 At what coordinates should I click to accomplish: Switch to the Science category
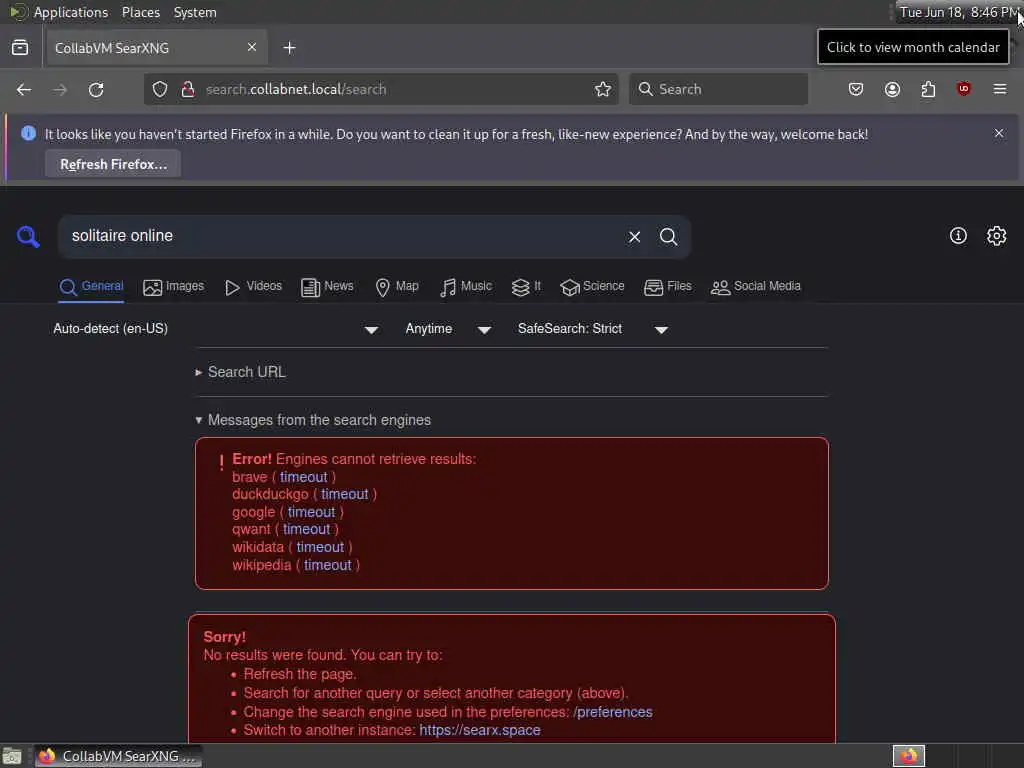coord(592,287)
